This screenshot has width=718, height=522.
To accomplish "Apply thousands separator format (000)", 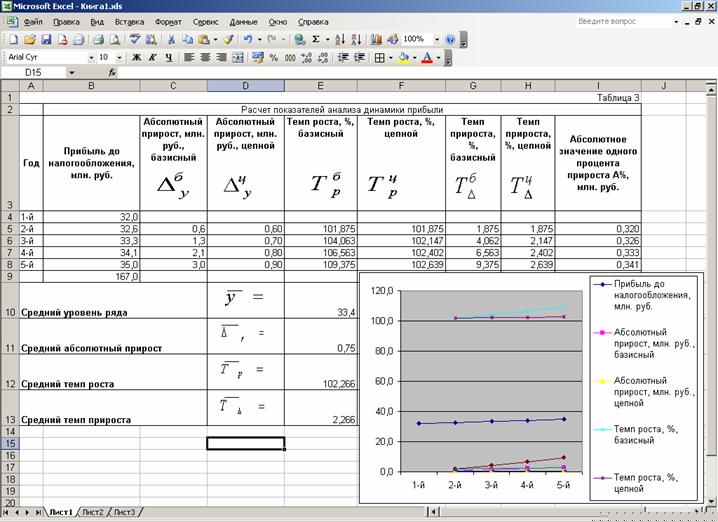I will pyautogui.click(x=290, y=58).
